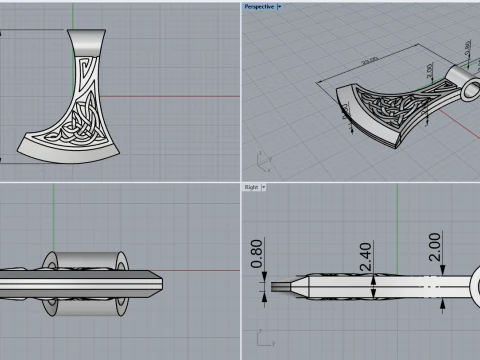Viewport: 480px width, 360px height.
Task: Open the Perspective viewport dropdown arrow
Action: click(x=279, y=7)
